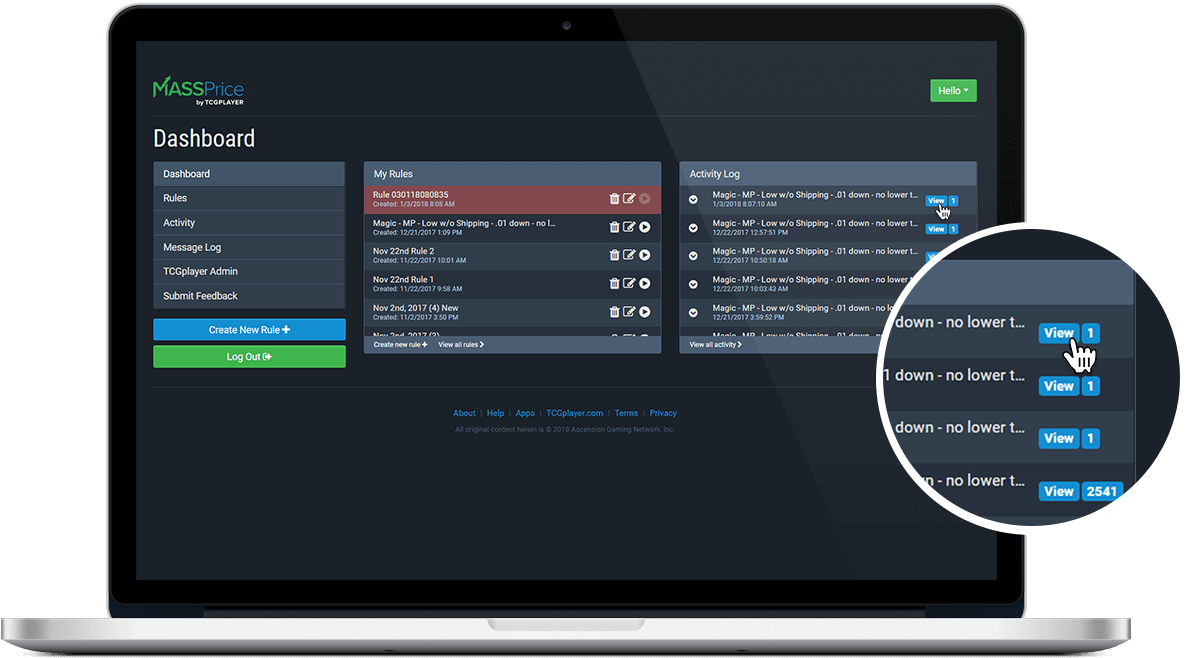Click the Dashboard page heading
1200x658 pixels.
tap(204, 139)
